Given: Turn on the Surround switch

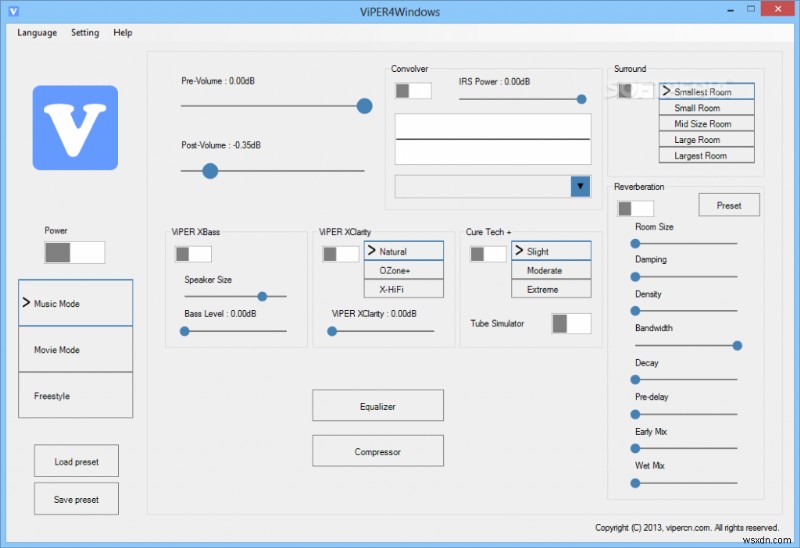Looking at the screenshot, I should [x=635, y=91].
